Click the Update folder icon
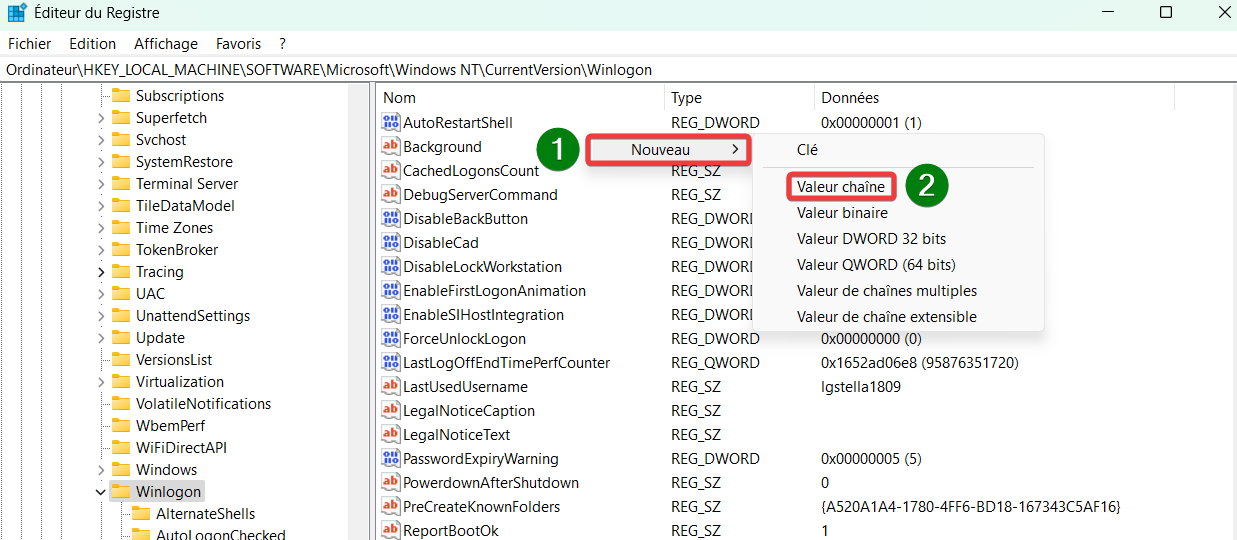 (x=121, y=338)
